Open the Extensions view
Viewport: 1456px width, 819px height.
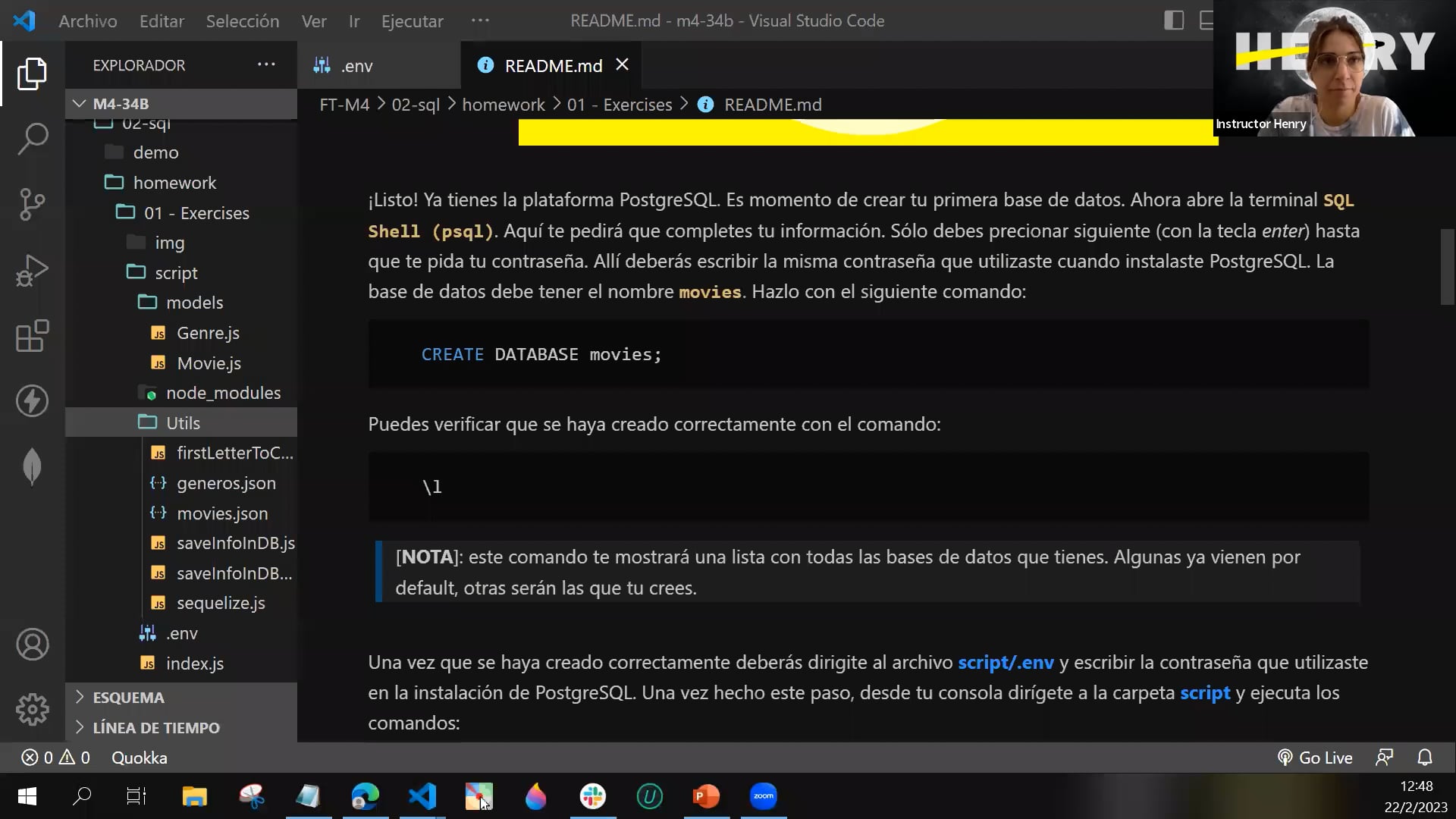click(x=31, y=336)
